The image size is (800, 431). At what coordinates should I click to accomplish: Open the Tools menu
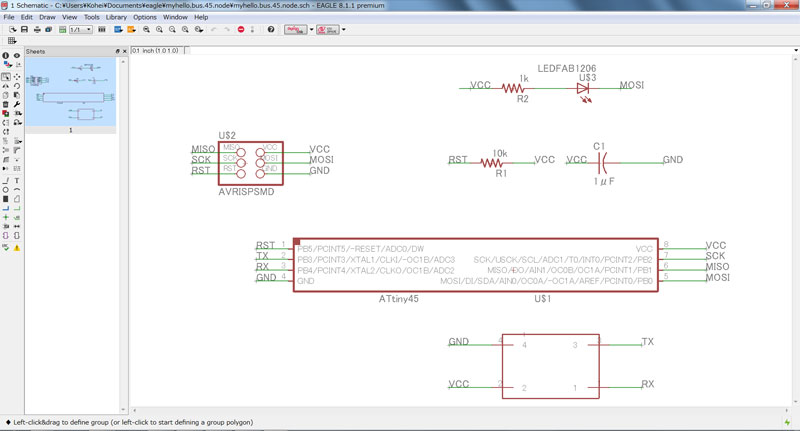pos(92,17)
